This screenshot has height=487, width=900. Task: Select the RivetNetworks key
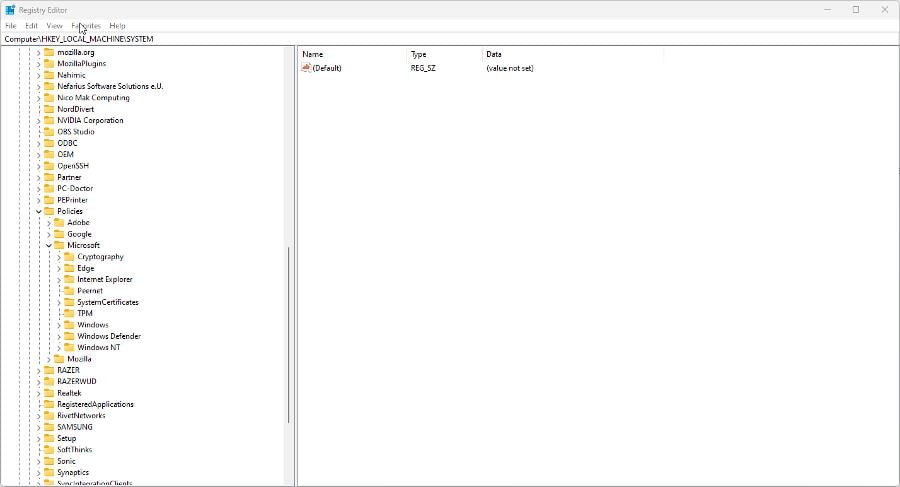point(81,416)
